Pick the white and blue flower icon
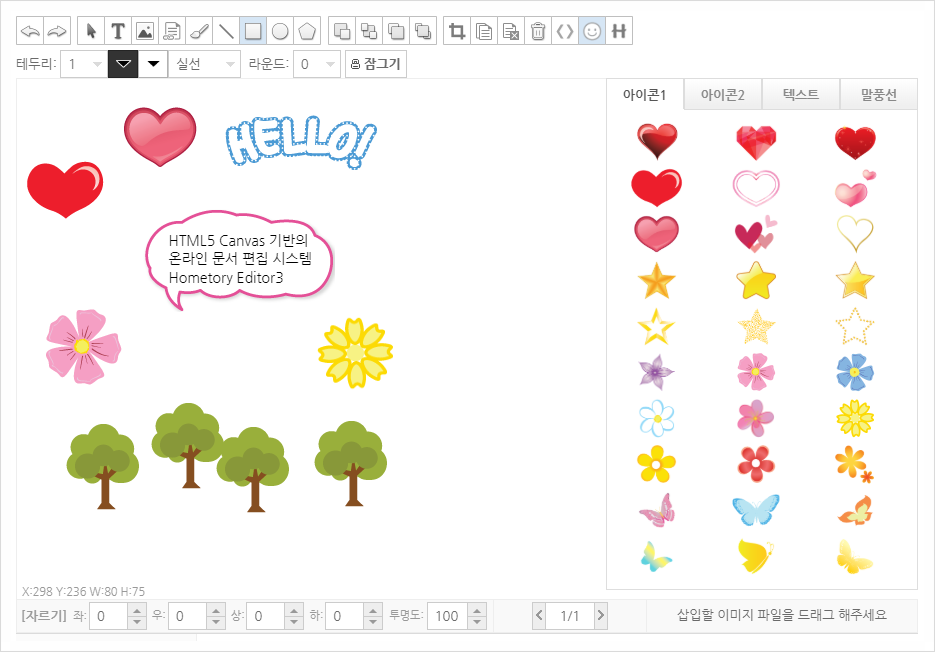This screenshot has width=935, height=652. (657, 418)
